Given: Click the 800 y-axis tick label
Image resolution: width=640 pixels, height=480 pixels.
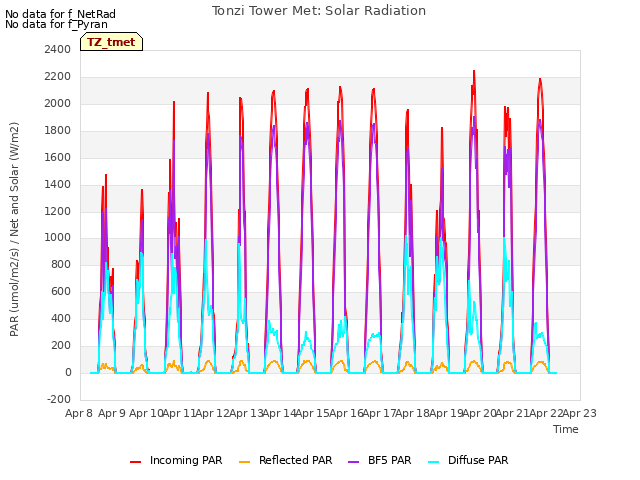Looking at the screenshot, I should point(60,264).
